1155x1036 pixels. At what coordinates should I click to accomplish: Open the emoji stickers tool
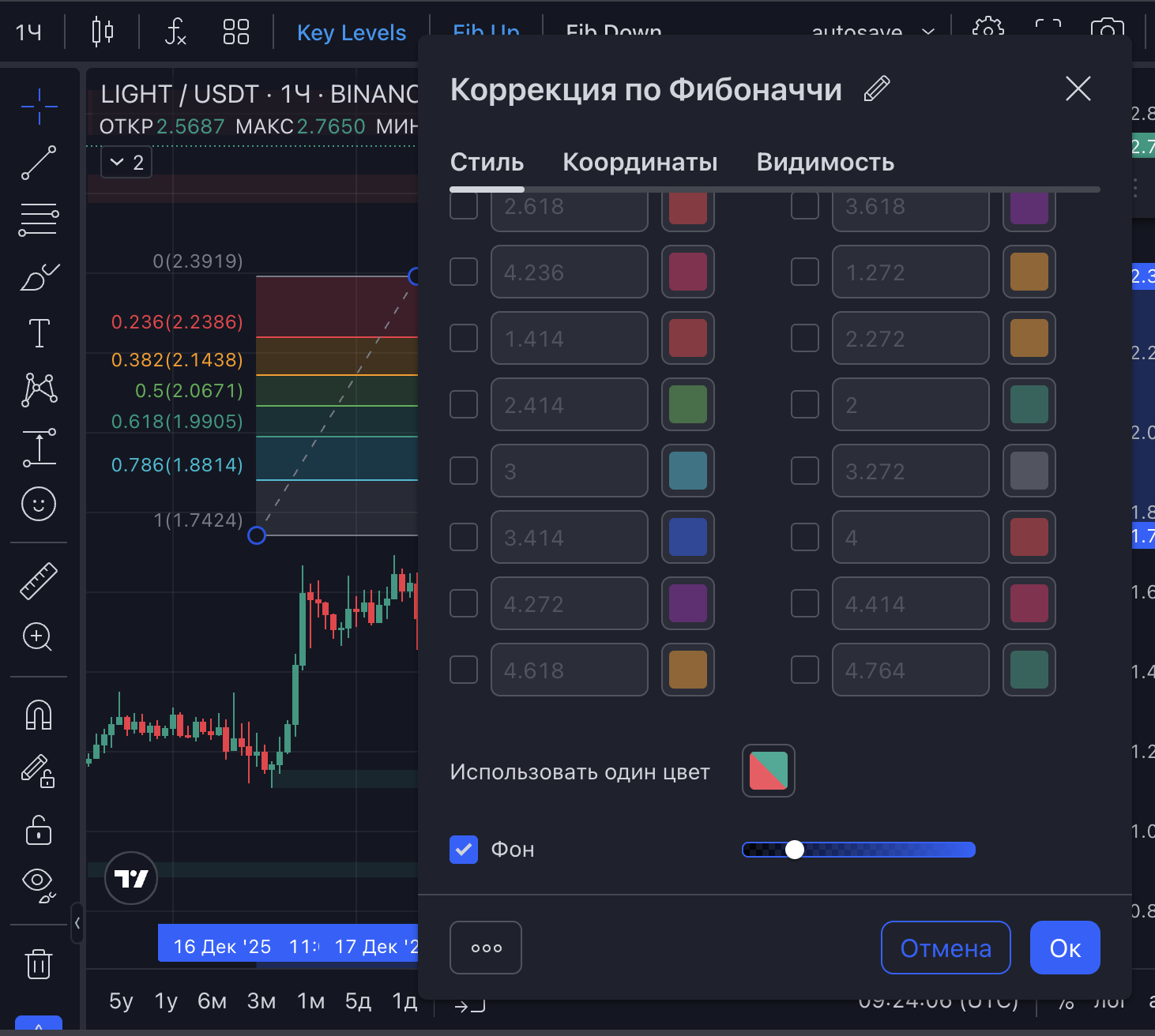click(39, 504)
